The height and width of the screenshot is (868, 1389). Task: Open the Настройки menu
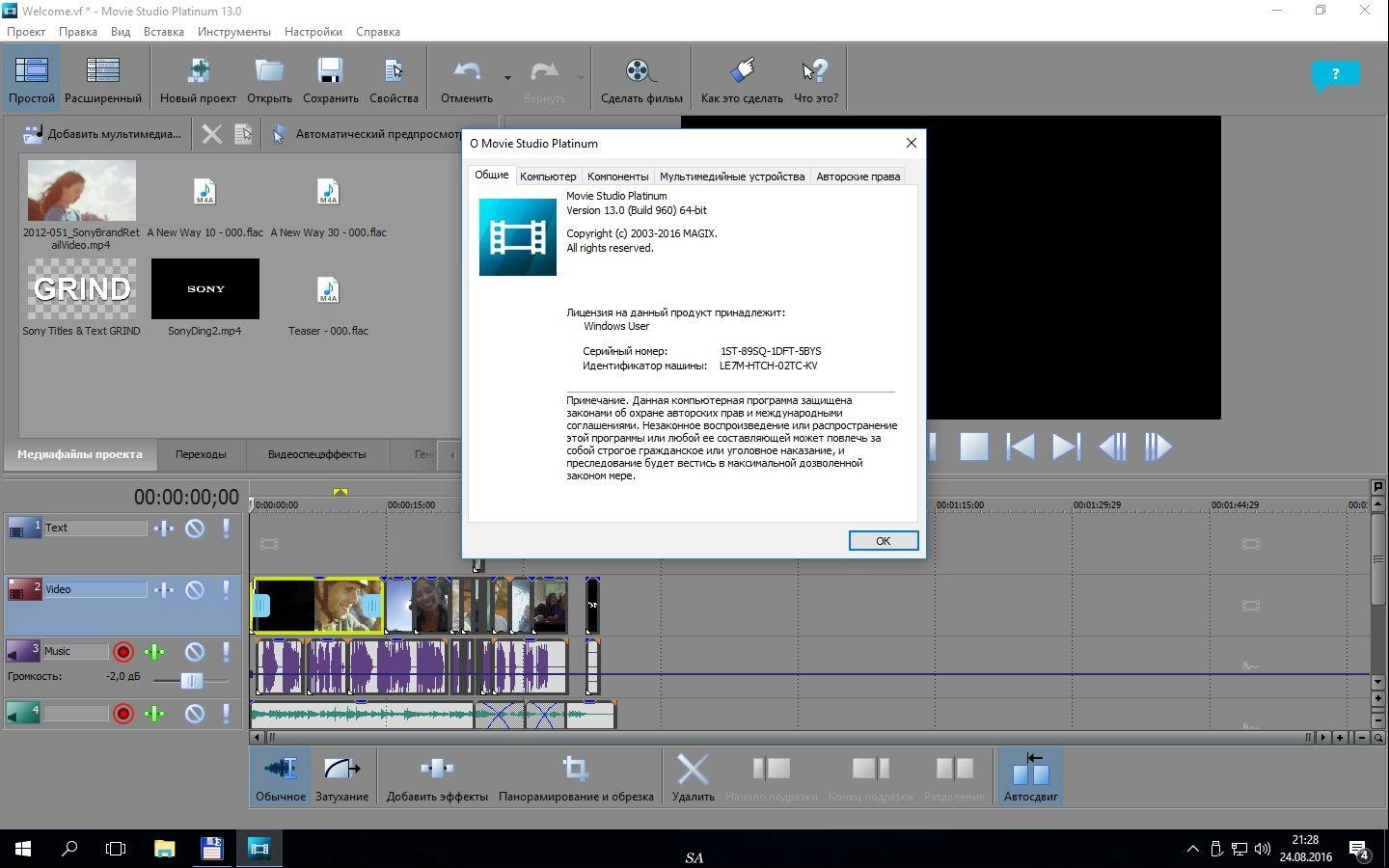pos(313,31)
